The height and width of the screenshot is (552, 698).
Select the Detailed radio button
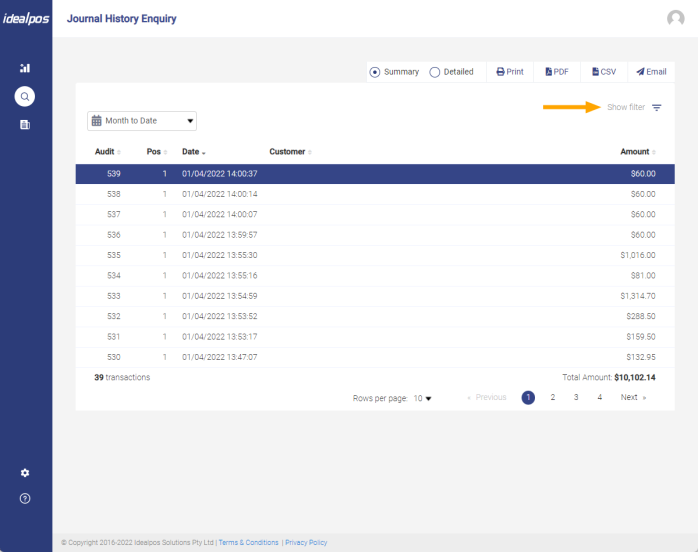pyautogui.click(x=434, y=72)
